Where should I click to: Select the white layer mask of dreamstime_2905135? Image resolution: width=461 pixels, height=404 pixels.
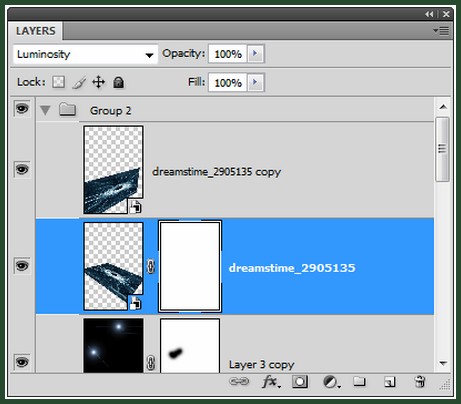point(190,266)
